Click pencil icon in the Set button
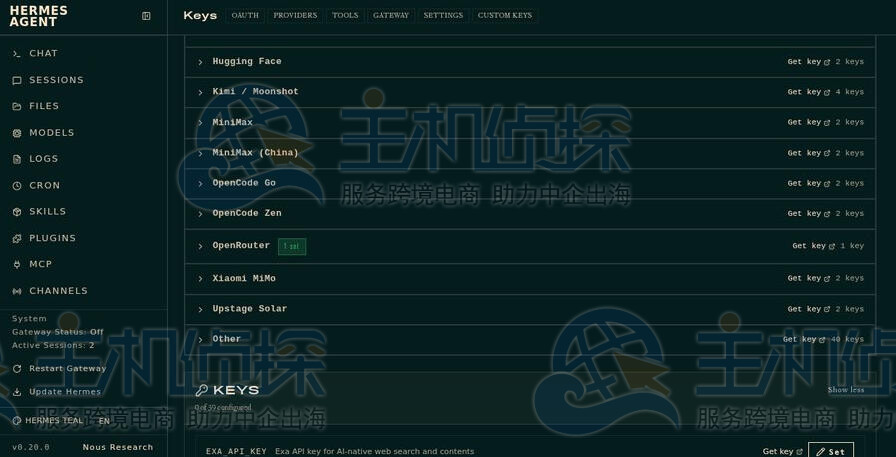 [x=821, y=452]
